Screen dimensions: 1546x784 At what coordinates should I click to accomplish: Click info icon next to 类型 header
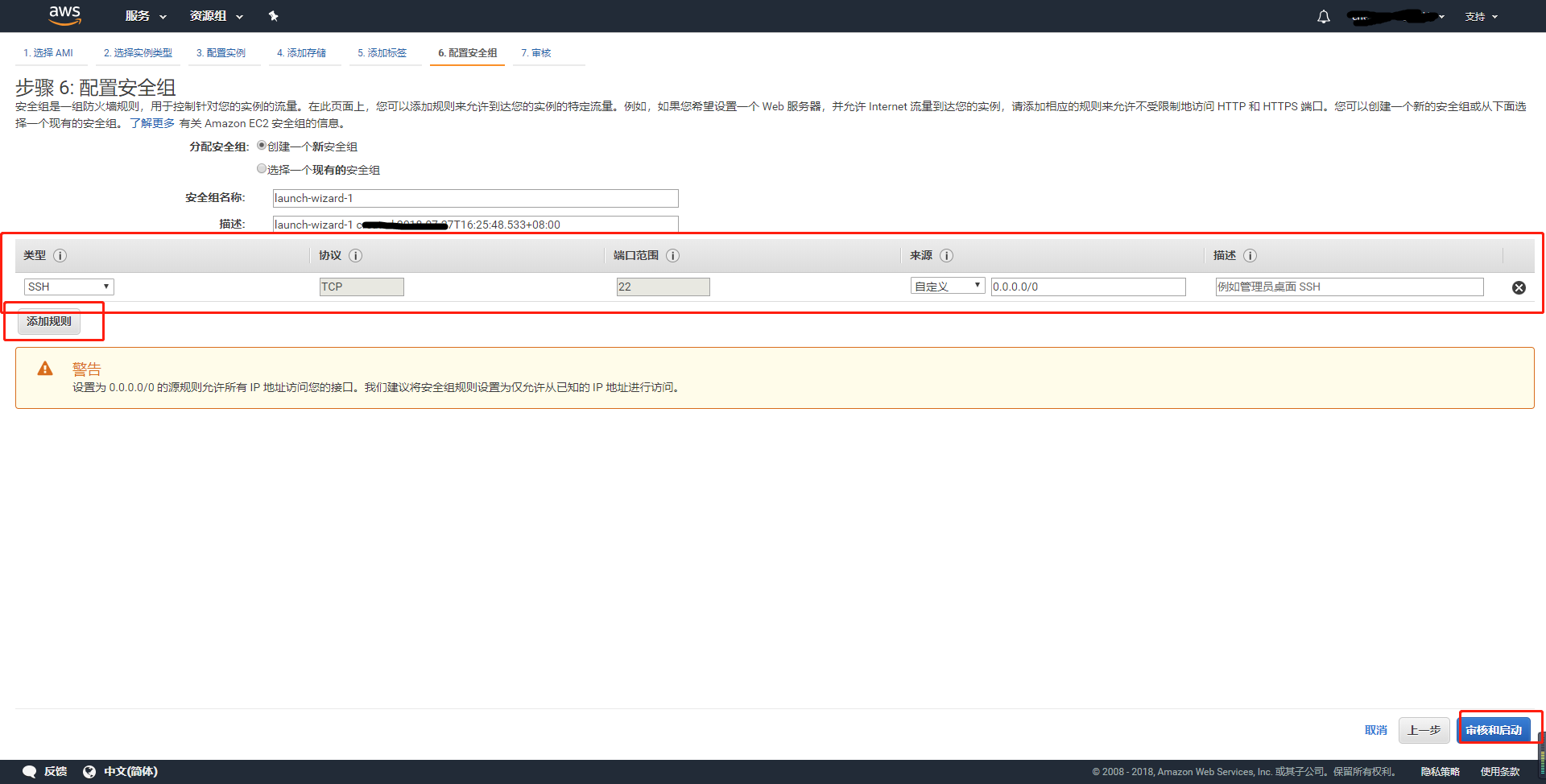60,255
